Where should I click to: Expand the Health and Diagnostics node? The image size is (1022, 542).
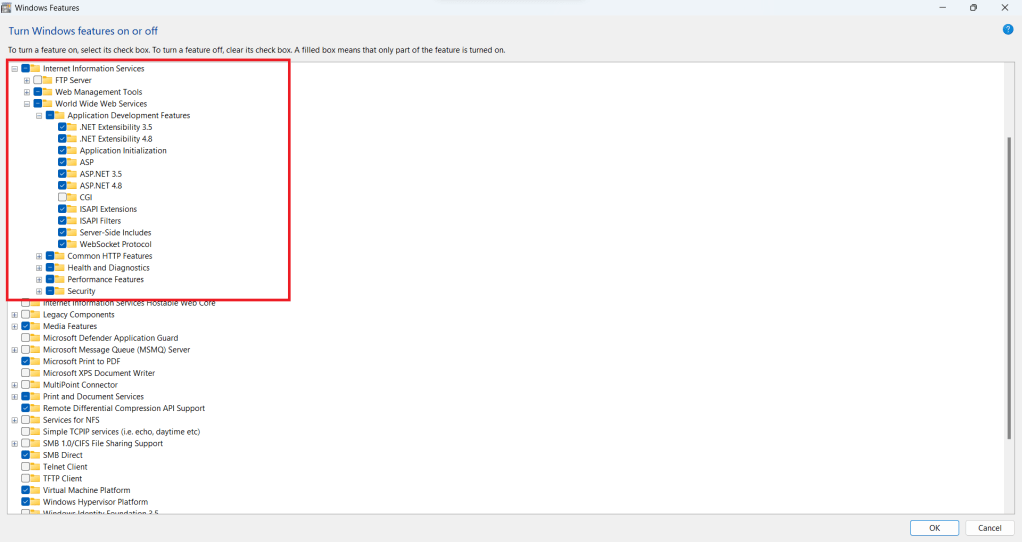pyautogui.click(x=39, y=268)
